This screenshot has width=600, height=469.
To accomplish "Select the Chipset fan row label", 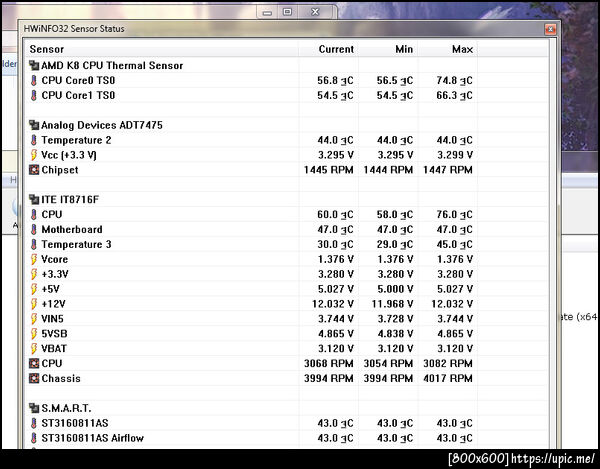I will pos(60,170).
